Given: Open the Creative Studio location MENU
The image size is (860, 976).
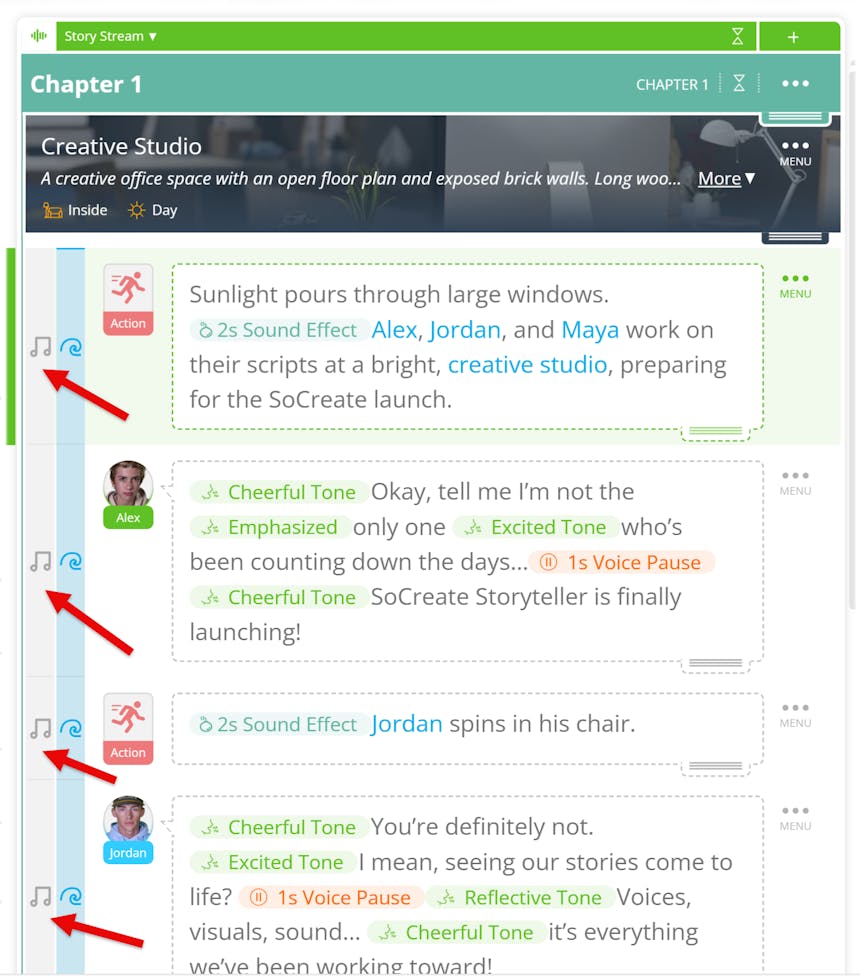Looking at the screenshot, I should 795,152.
